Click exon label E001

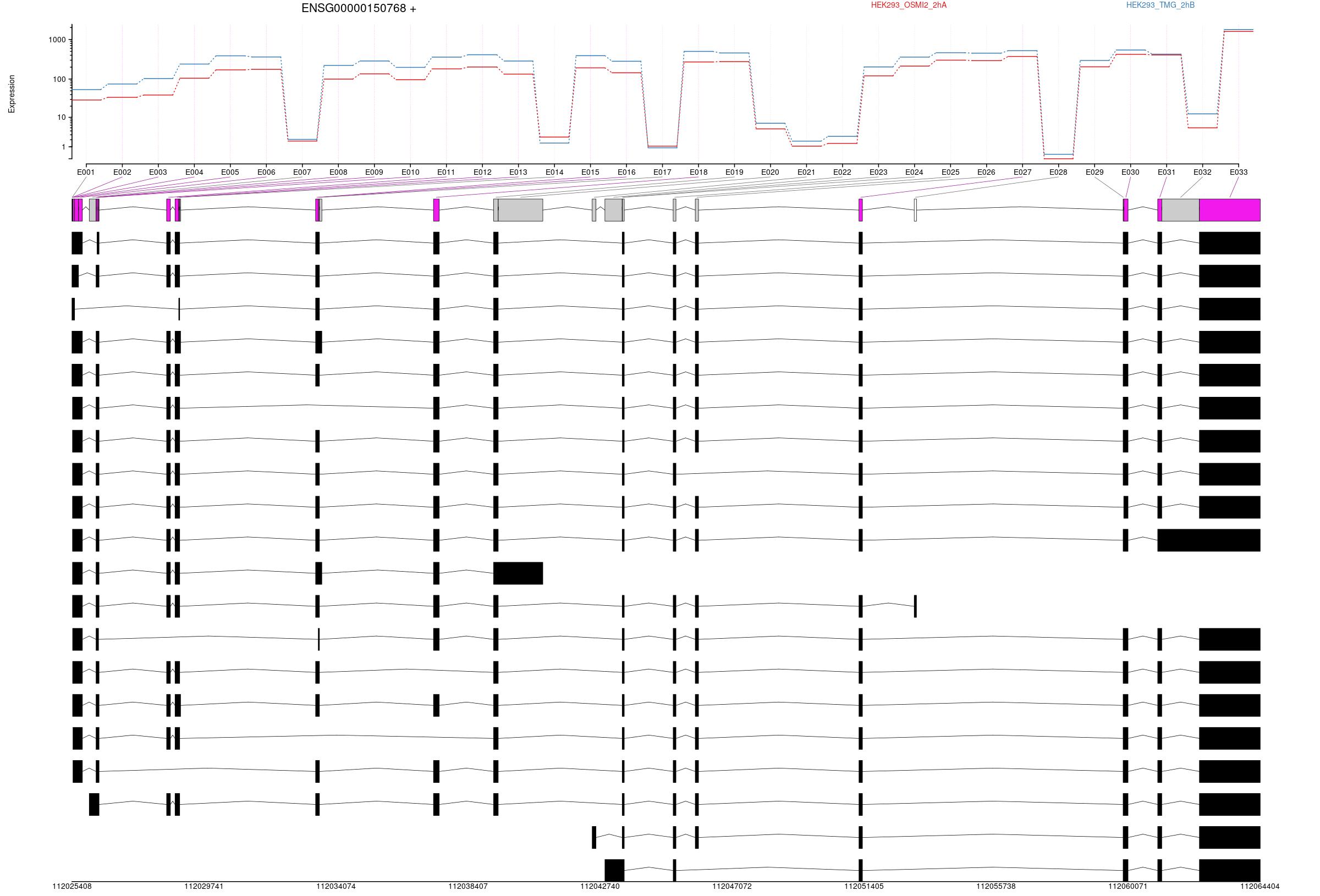[86, 172]
